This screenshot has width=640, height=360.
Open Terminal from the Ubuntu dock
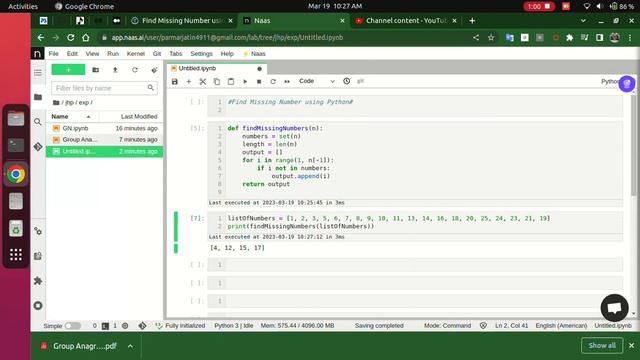coord(16,145)
